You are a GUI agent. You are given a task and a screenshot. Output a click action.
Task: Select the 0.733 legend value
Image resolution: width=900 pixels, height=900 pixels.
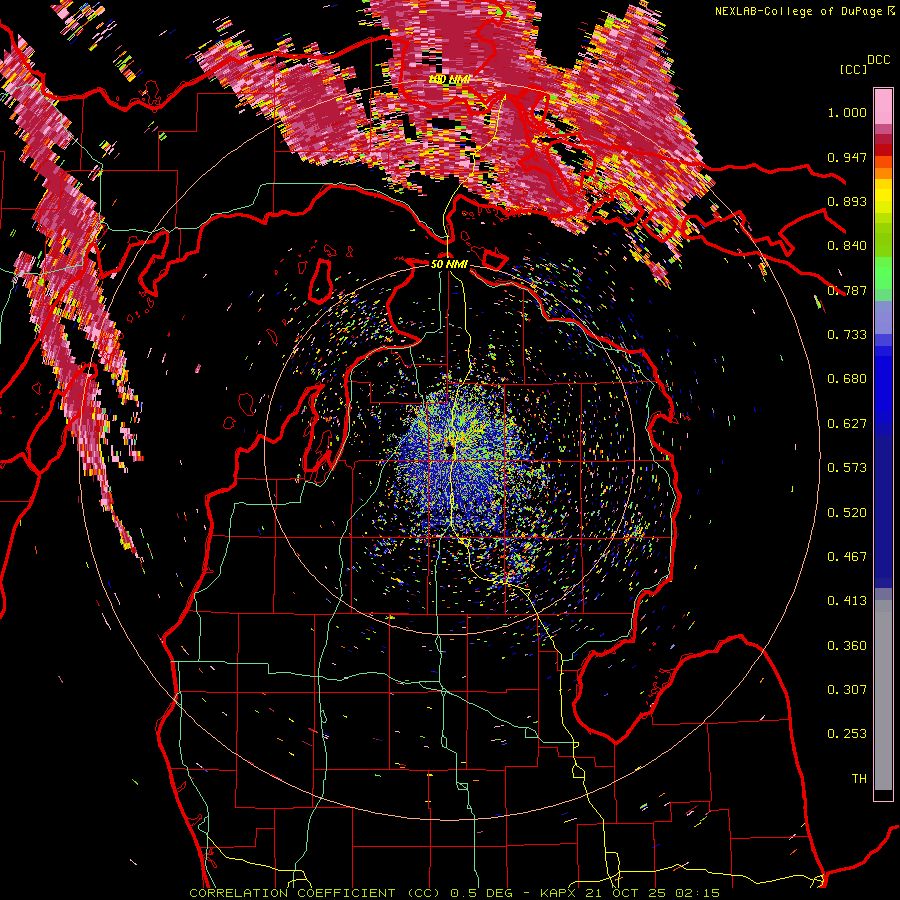(x=847, y=335)
